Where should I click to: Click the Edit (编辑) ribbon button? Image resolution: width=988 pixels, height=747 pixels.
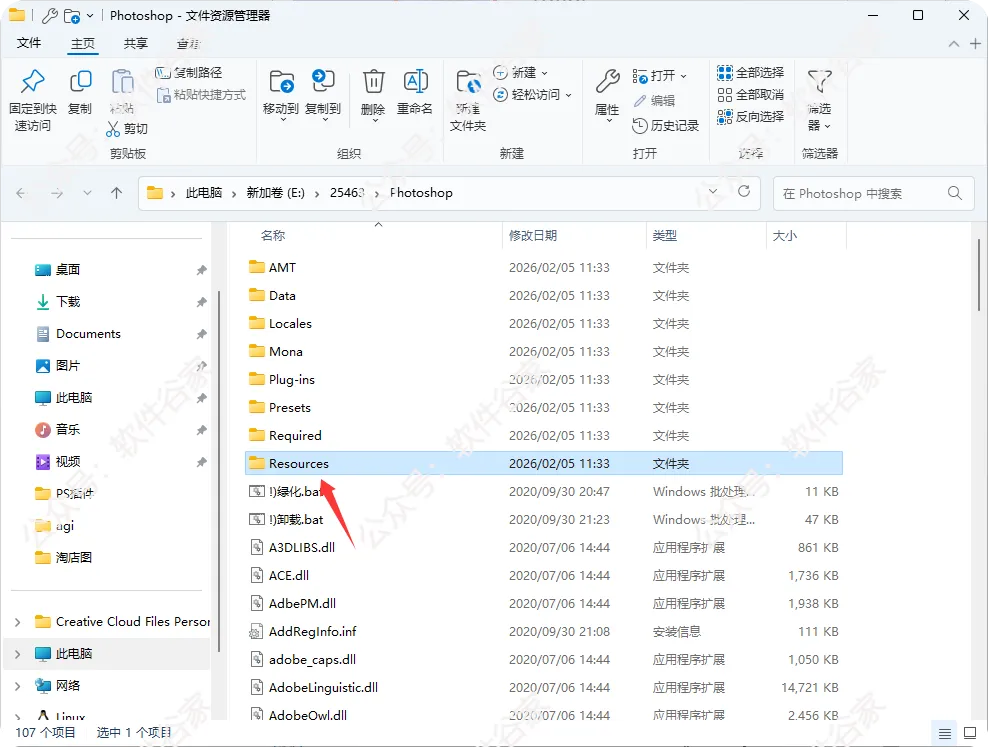click(x=654, y=101)
